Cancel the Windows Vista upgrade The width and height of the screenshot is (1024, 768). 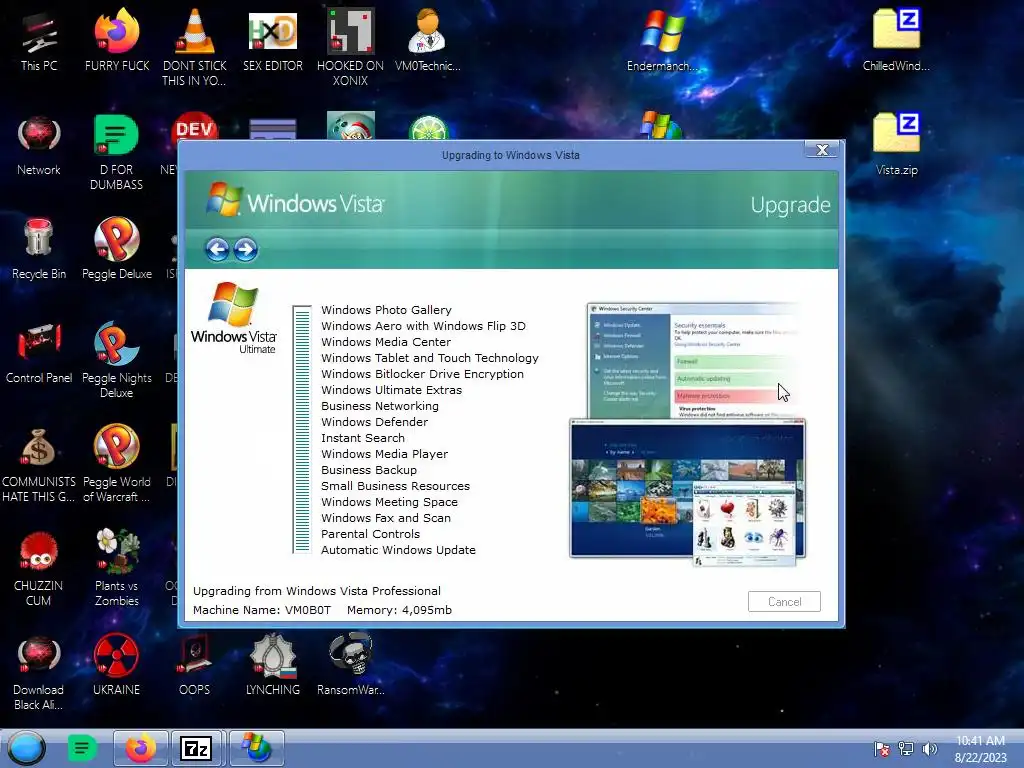pyautogui.click(x=784, y=601)
